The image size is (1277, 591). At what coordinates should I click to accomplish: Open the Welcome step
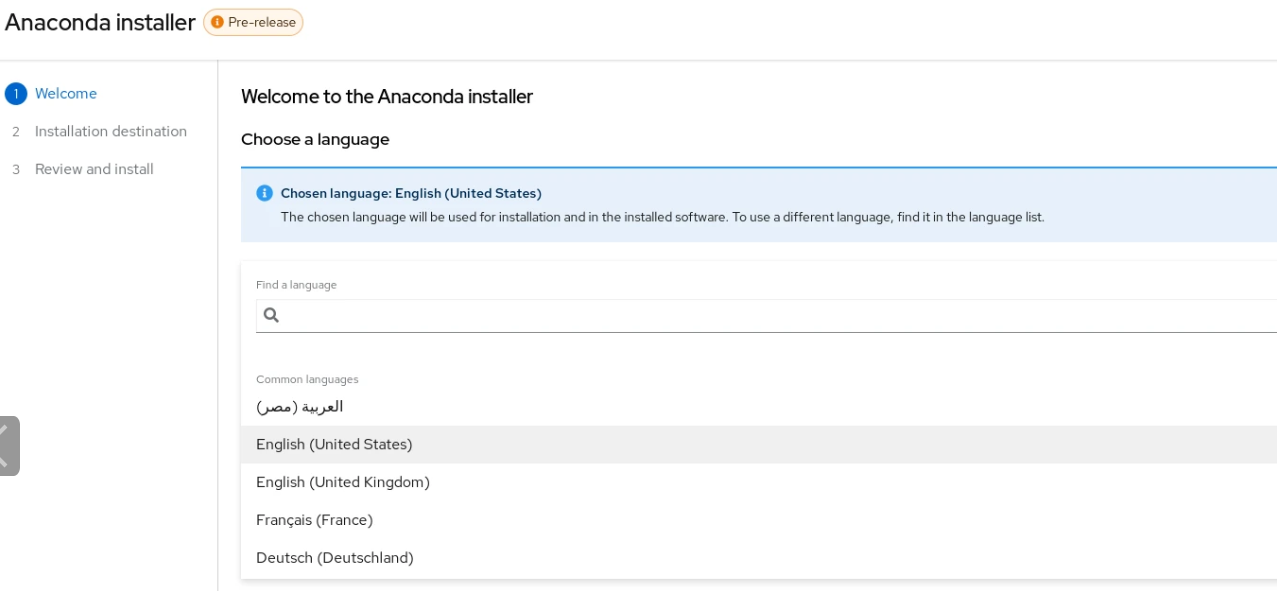pos(66,94)
